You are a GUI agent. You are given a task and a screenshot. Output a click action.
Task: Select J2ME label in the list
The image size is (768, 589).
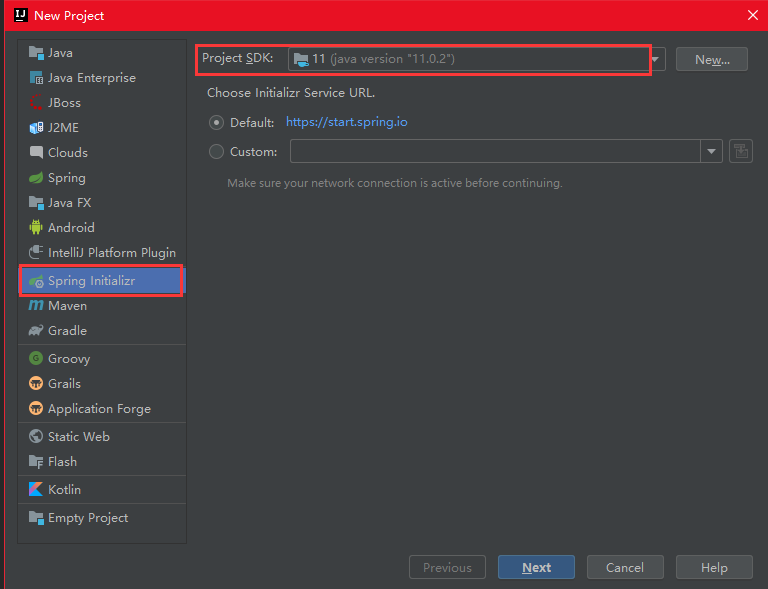point(63,128)
